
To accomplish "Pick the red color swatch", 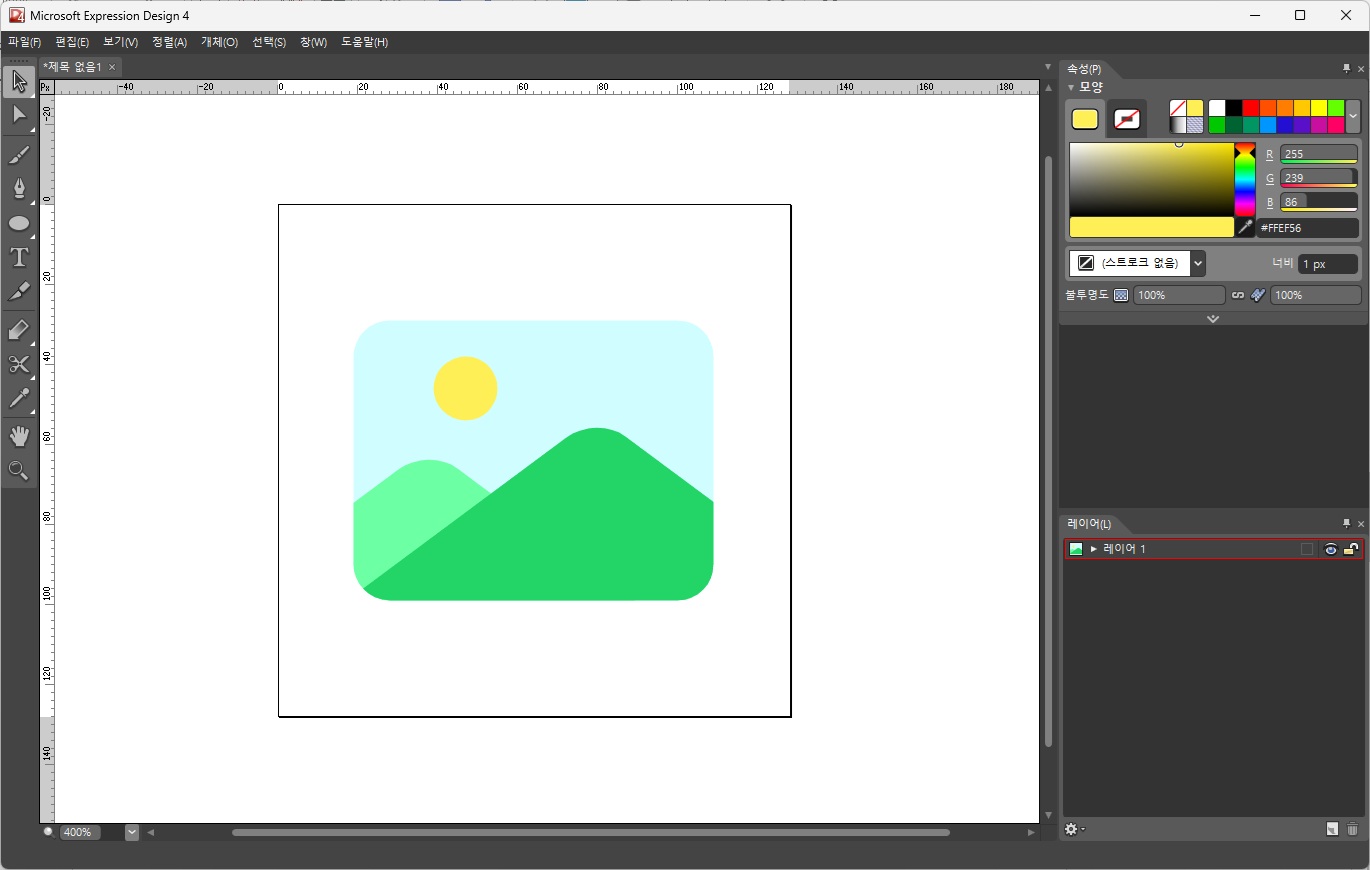I will coord(1251,108).
